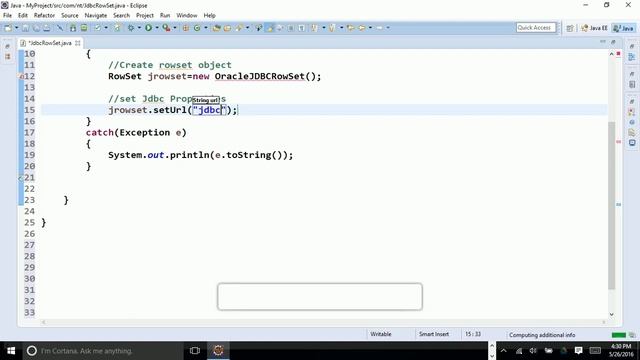Open the Source menu
The height and width of the screenshot is (360, 640).
(x=70, y=16)
